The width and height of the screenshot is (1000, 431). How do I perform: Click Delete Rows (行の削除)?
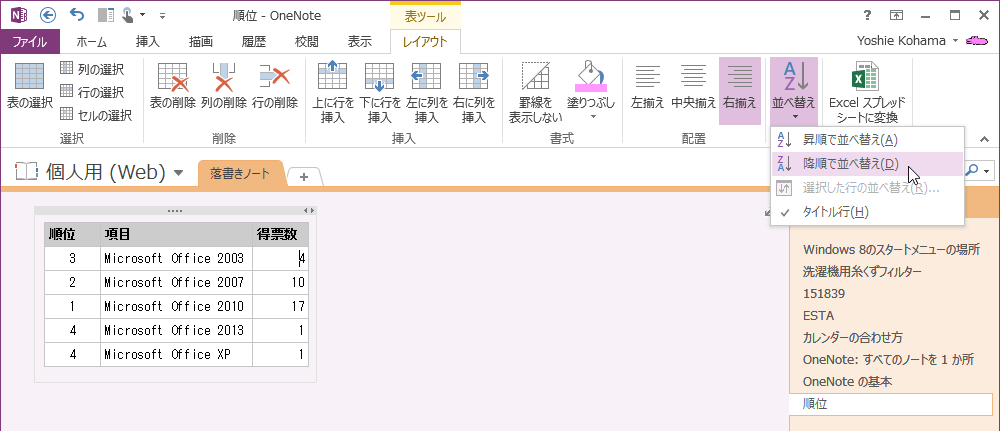pos(274,86)
